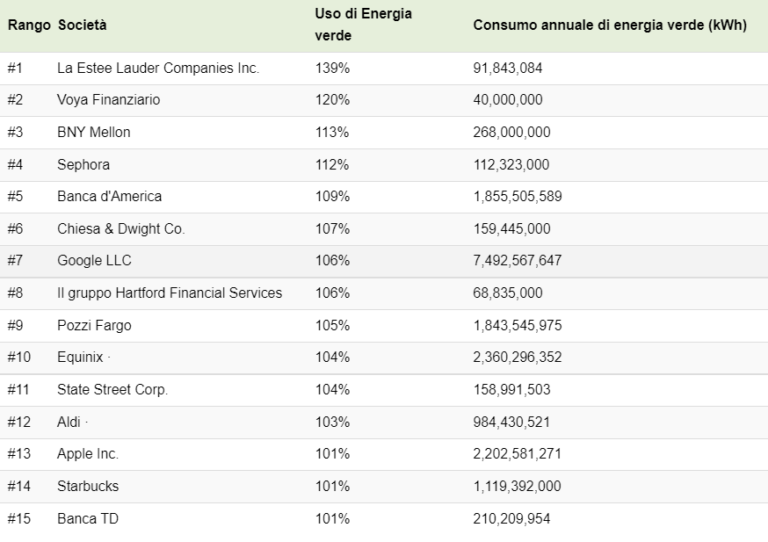Select the Voya Finanziario cell
The width and height of the screenshot is (768, 542).
pos(108,100)
